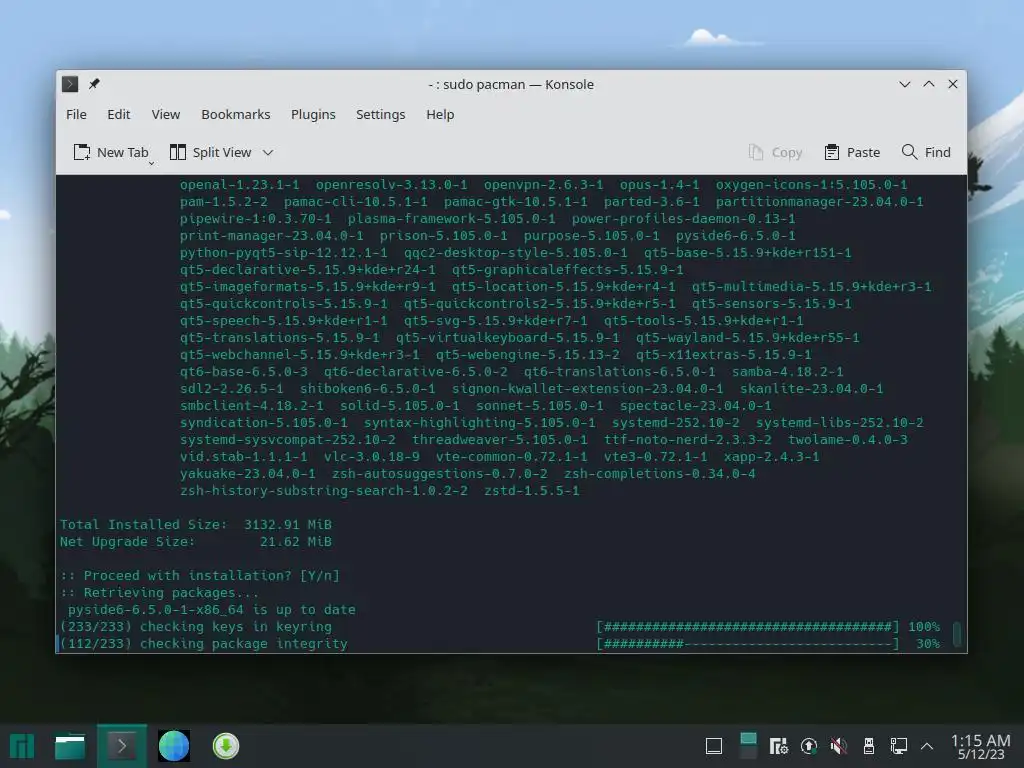Click the 'systemd-252.10-2' package name
1024x768 pixels.
[x=676, y=423]
